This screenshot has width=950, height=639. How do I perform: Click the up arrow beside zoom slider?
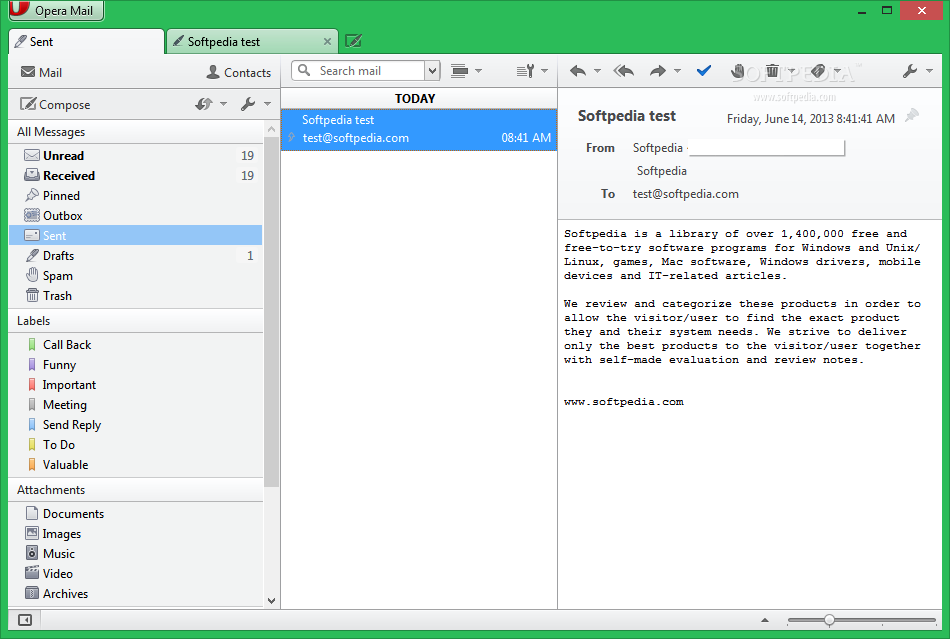pos(765,620)
